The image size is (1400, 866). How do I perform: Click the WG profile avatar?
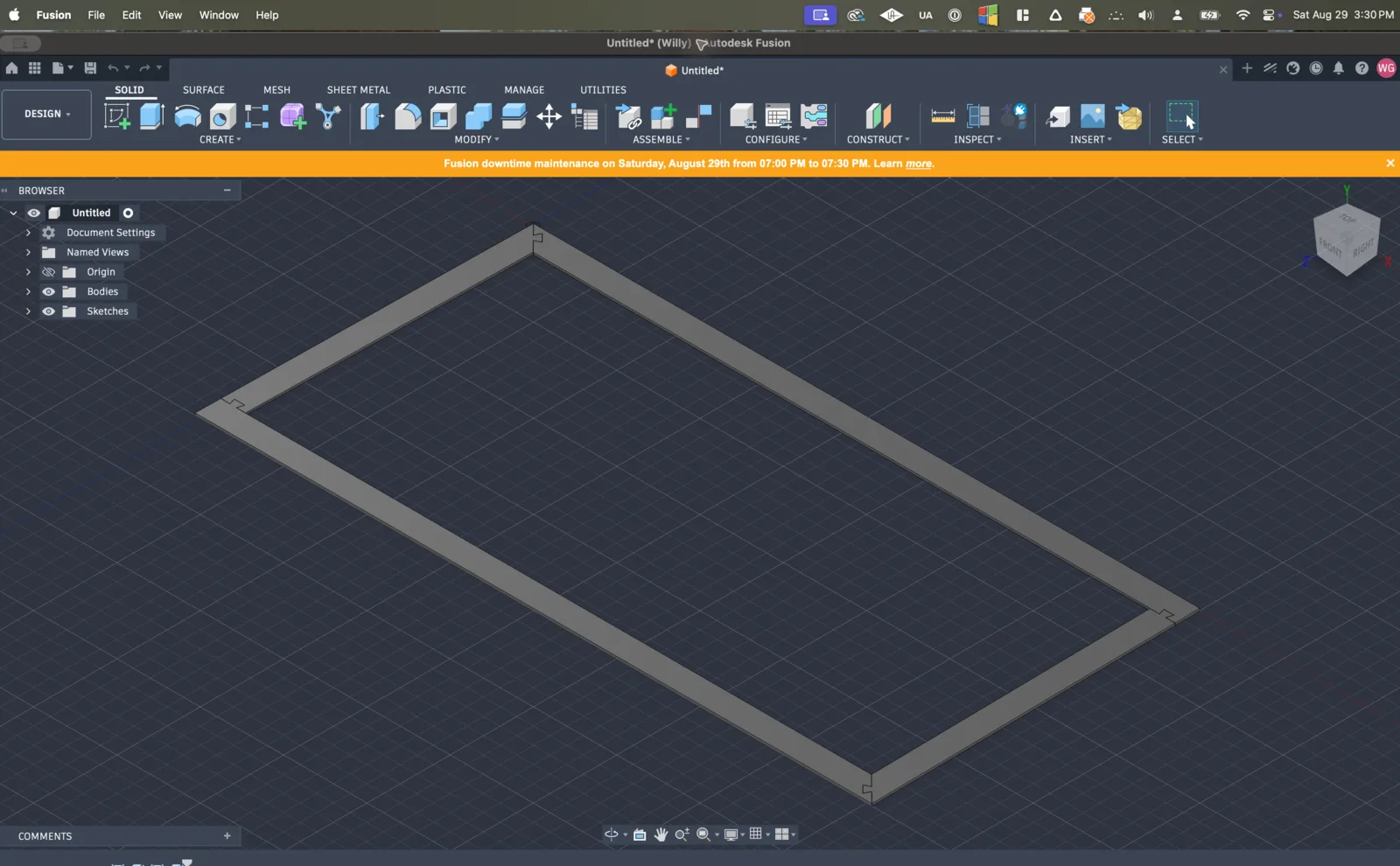click(x=1386, y=68)
